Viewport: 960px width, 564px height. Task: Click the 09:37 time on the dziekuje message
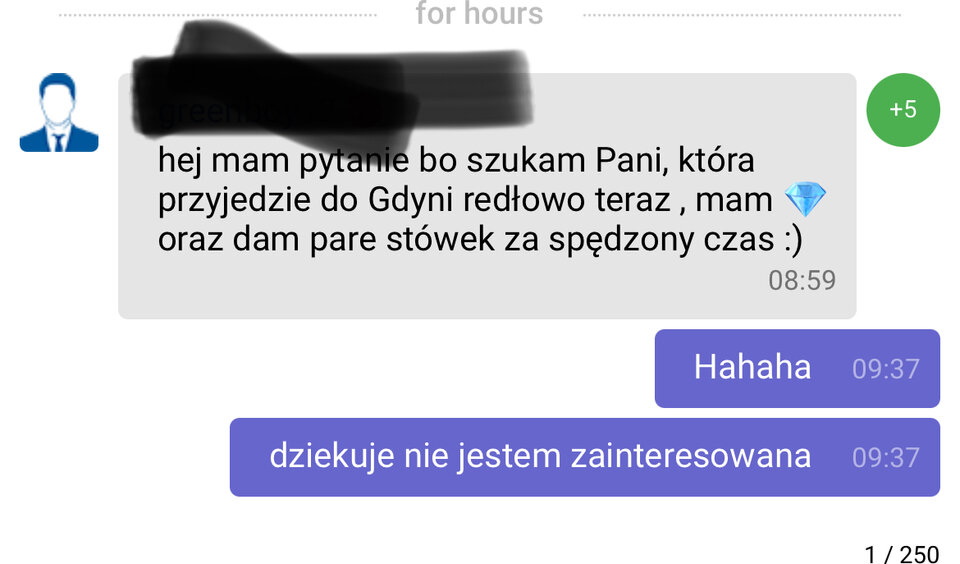(885, 457)
